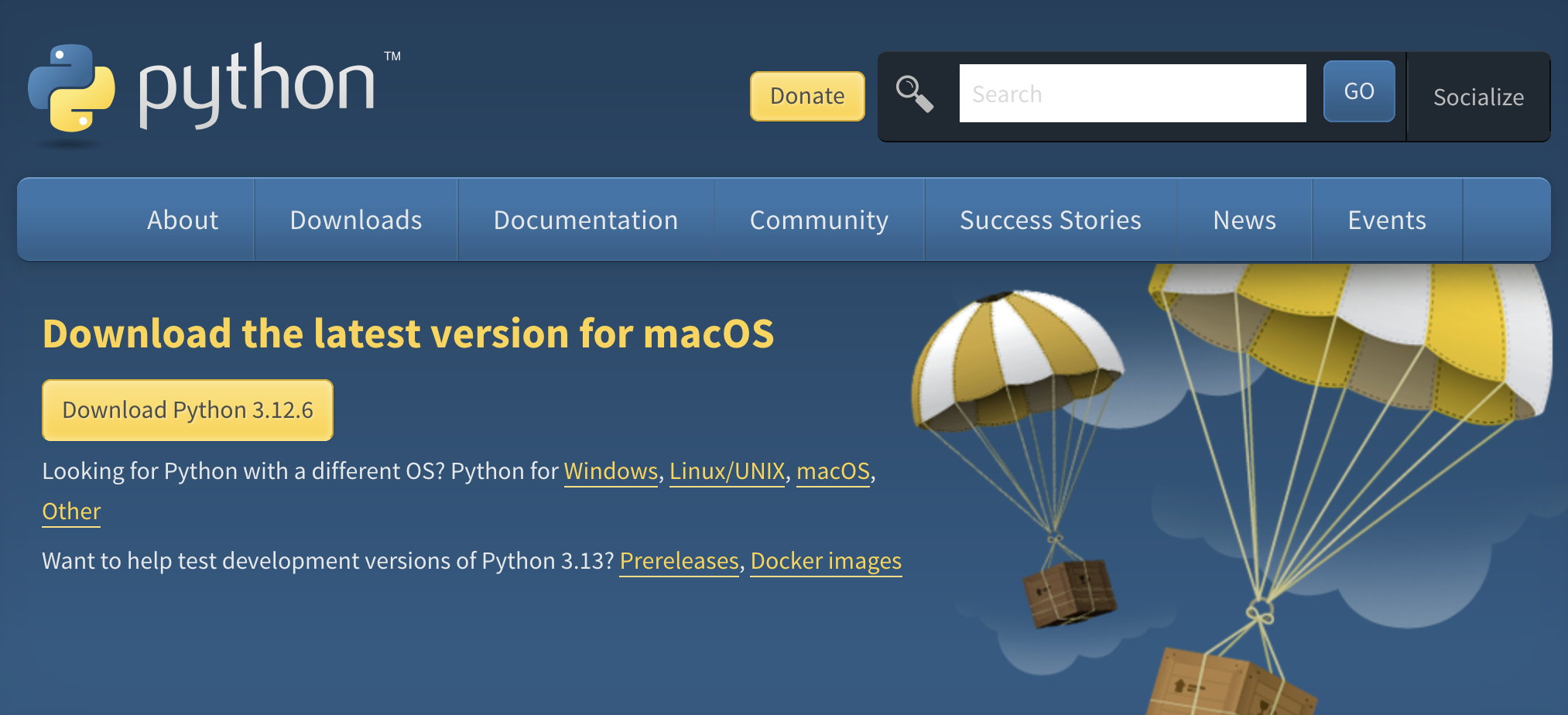Follow the macOS download link

point(833,471)
